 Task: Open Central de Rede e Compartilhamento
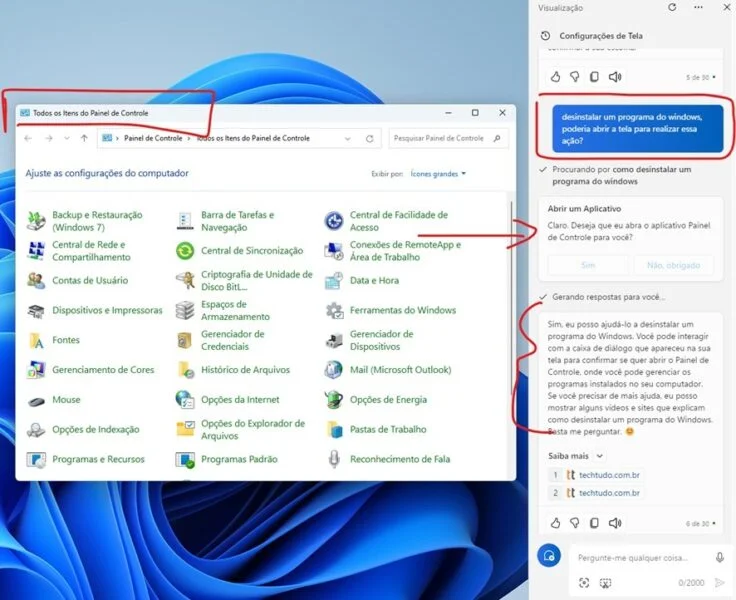(79, 251)
